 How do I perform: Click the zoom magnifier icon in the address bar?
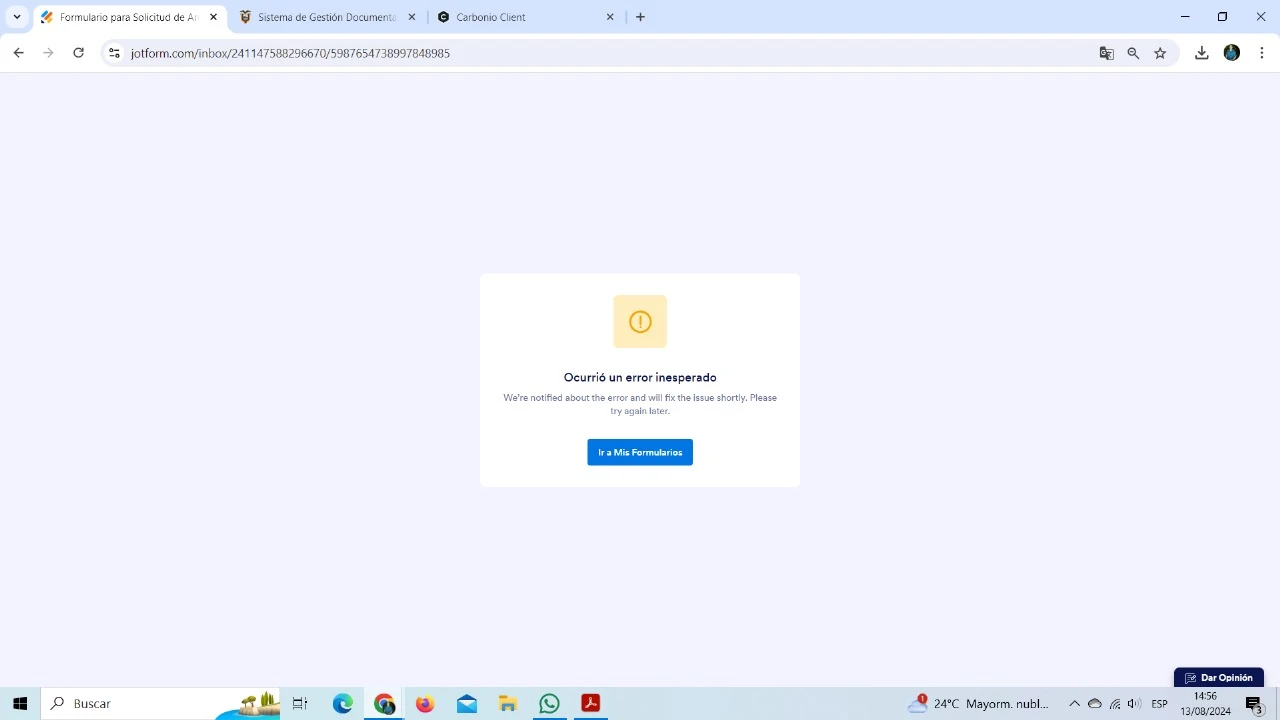[x=1133, y=53]
